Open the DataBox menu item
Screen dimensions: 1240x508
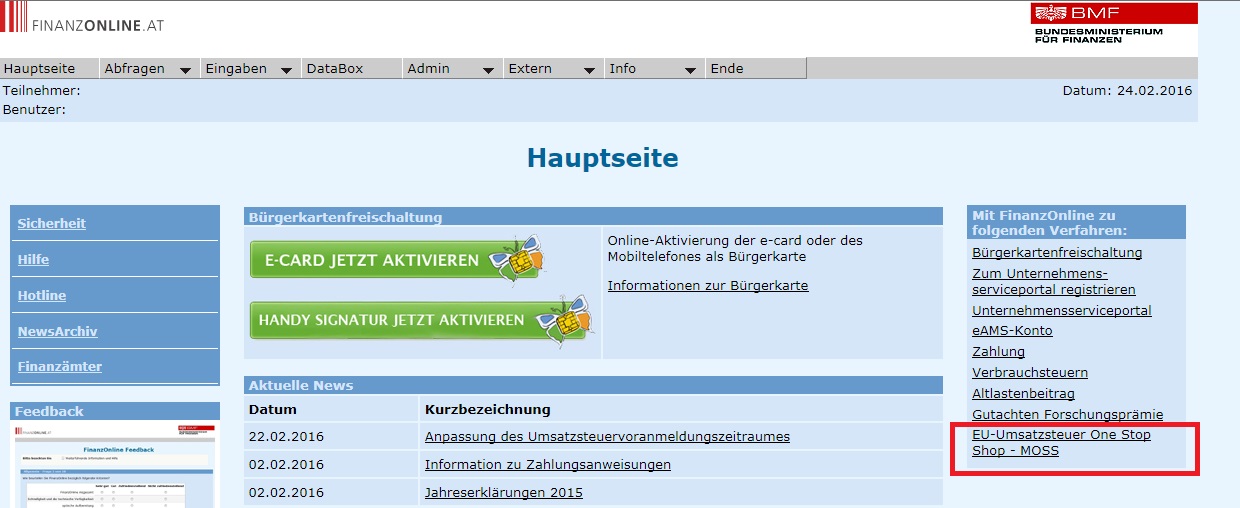[335, 68]
